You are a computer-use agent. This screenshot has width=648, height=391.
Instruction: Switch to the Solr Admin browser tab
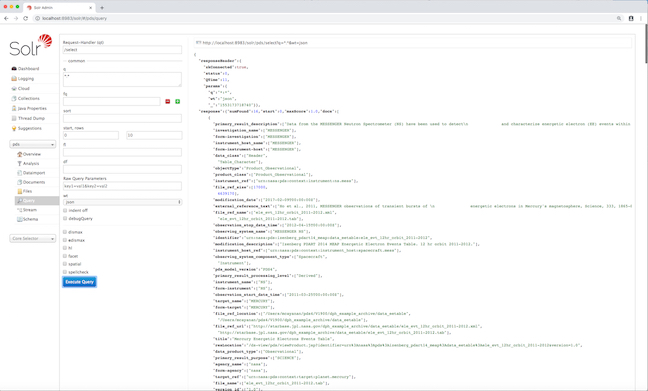tap(60, 7)
